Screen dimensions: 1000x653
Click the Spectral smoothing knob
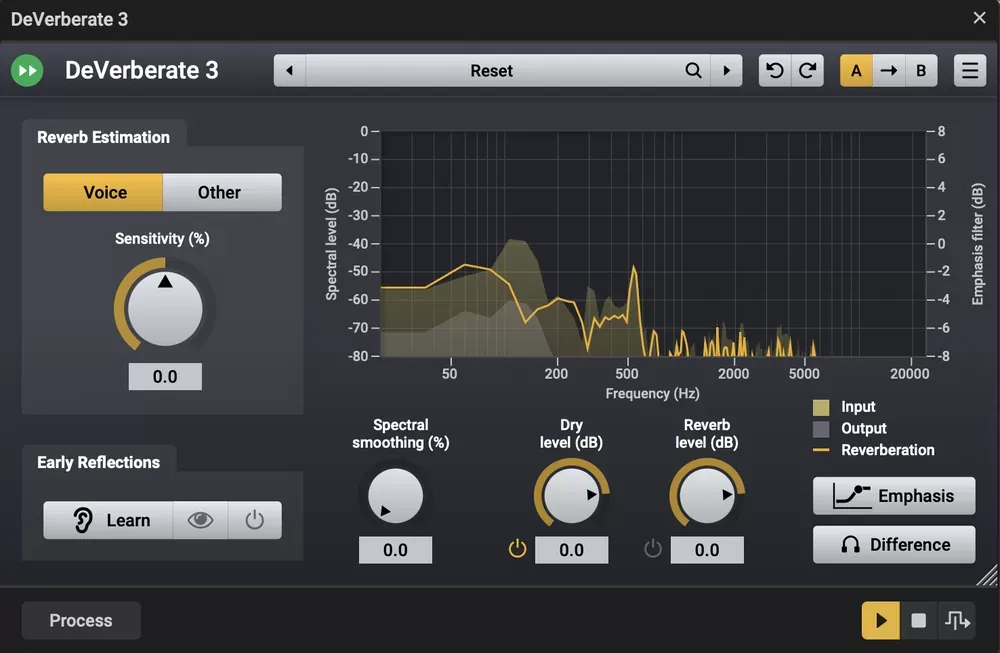(395, 495)
